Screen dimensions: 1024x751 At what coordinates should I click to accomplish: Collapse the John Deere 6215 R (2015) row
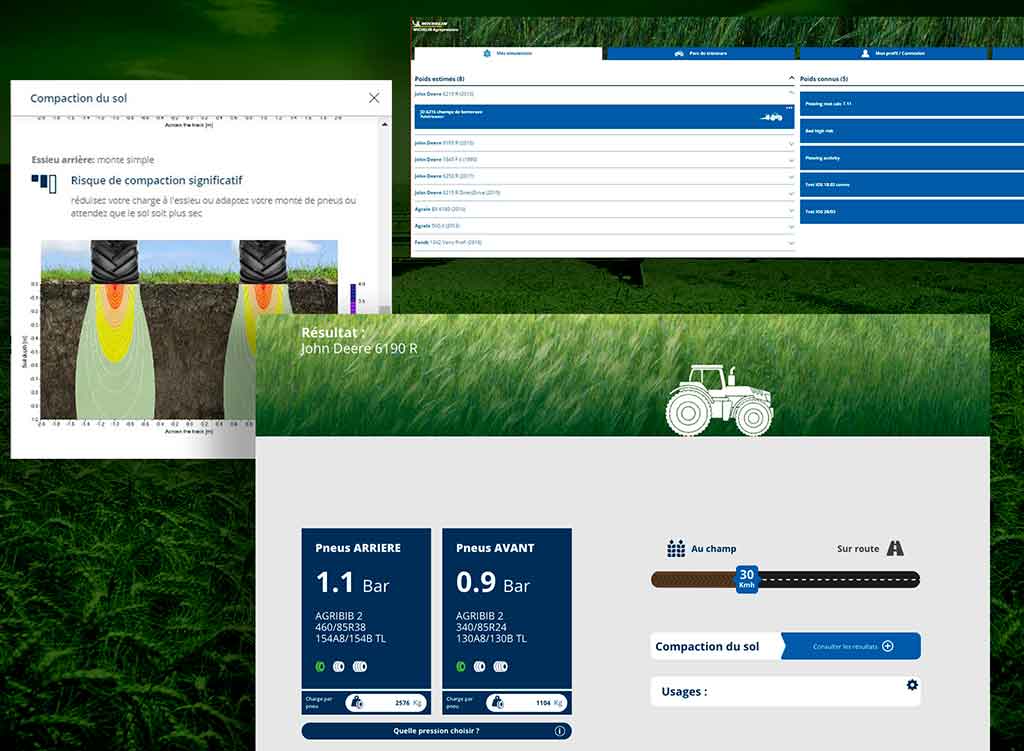click(x=792, y=94)
